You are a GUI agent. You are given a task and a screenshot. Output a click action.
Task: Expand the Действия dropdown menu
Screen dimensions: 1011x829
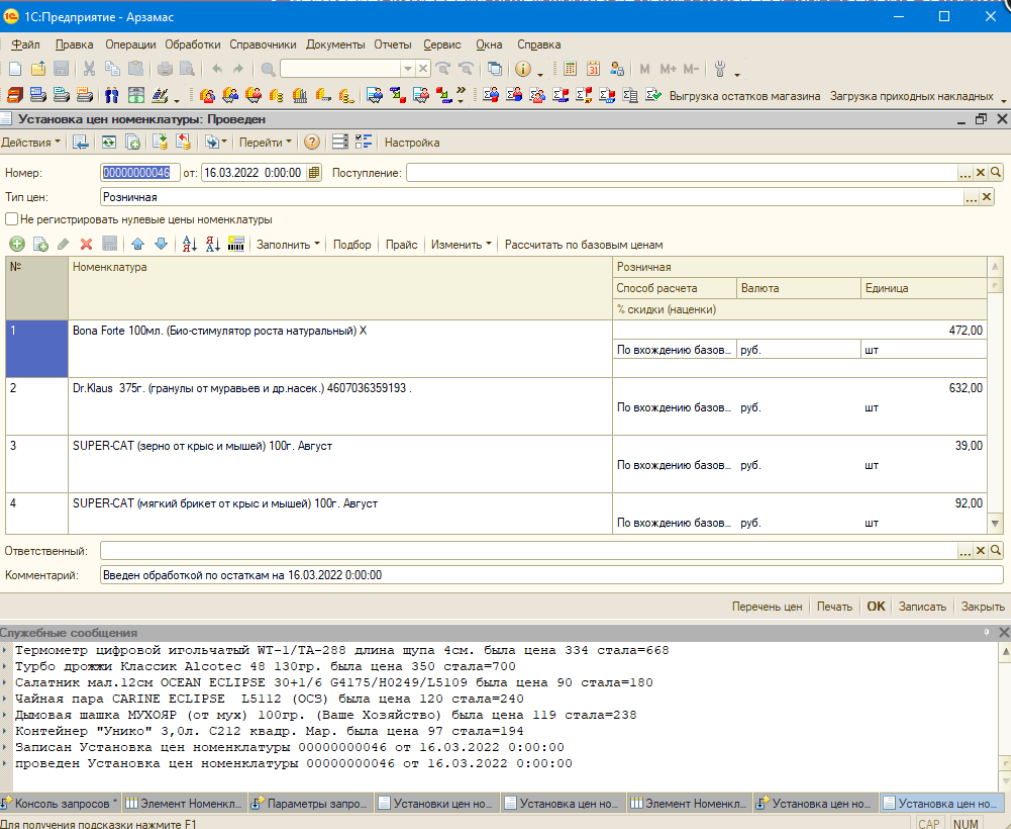[x=30, y=142]
